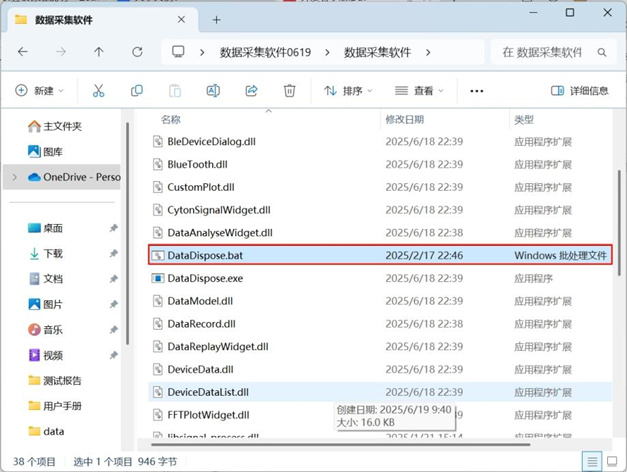Navigate back using the back arrow
Screen dimensions: 627x472
point(22,52)
